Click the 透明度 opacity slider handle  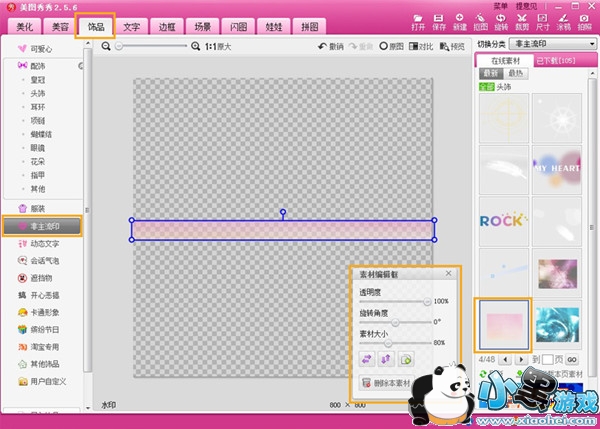428,301
